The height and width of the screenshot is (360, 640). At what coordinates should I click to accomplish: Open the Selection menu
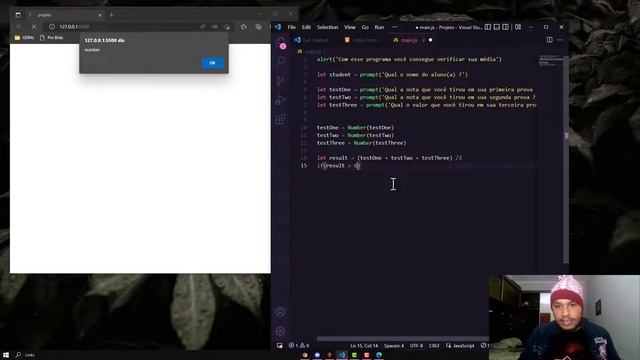coord(327,27)
